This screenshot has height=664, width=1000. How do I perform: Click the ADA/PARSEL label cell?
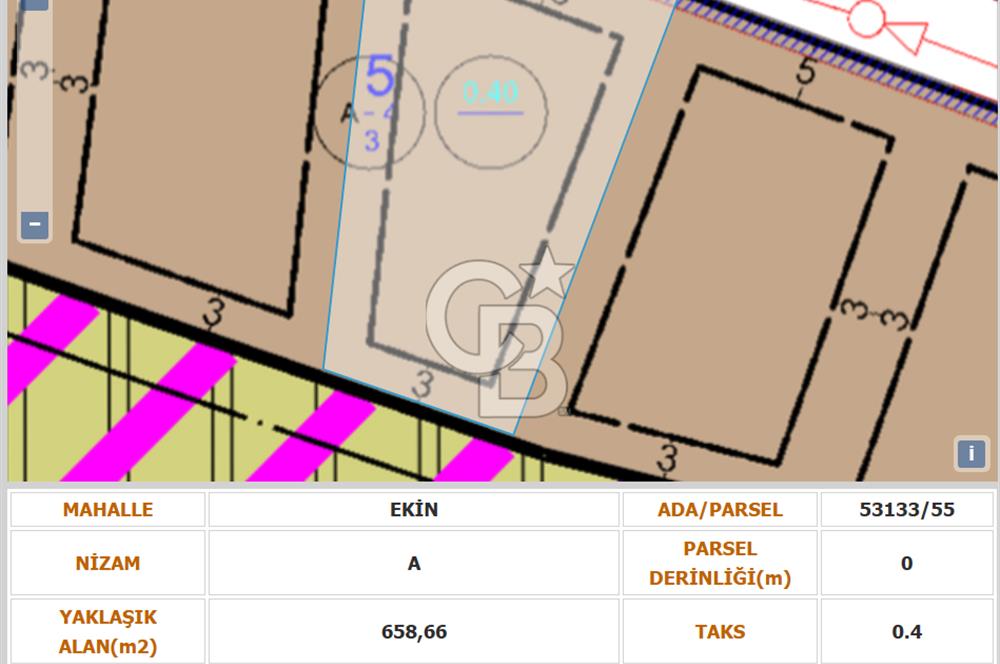720,510
